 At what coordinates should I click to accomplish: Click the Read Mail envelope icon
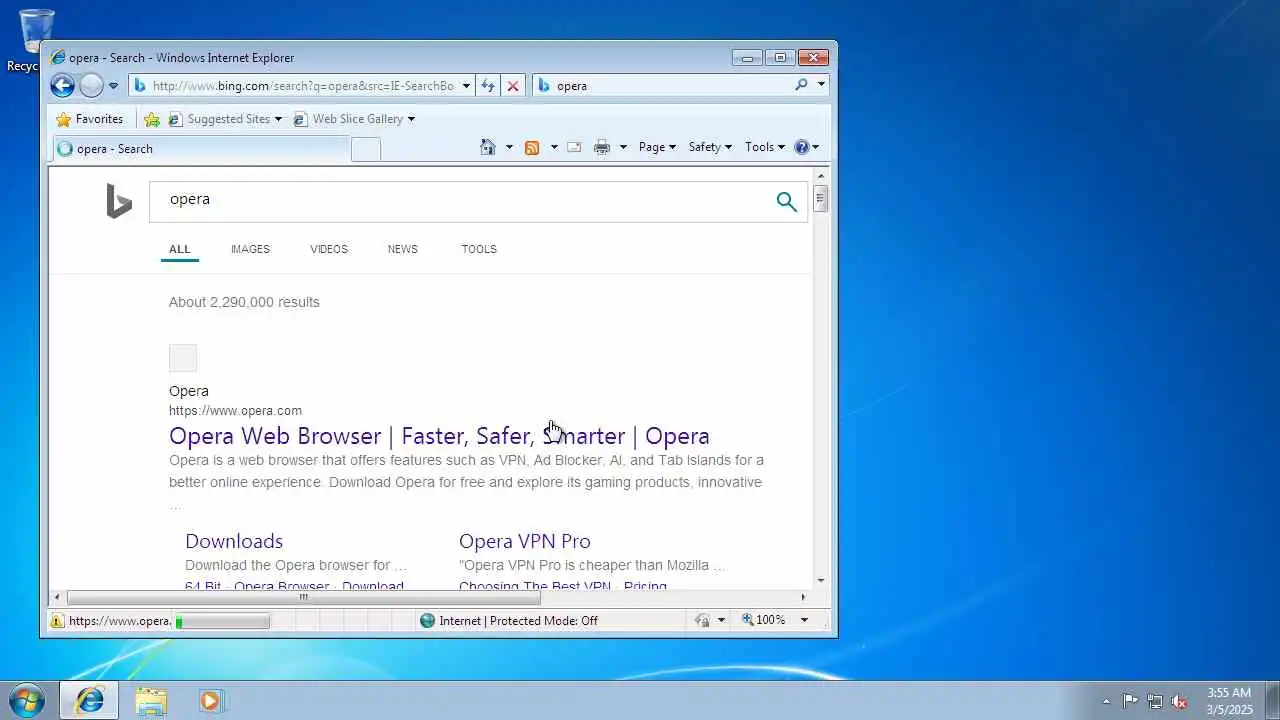point(574,147)
